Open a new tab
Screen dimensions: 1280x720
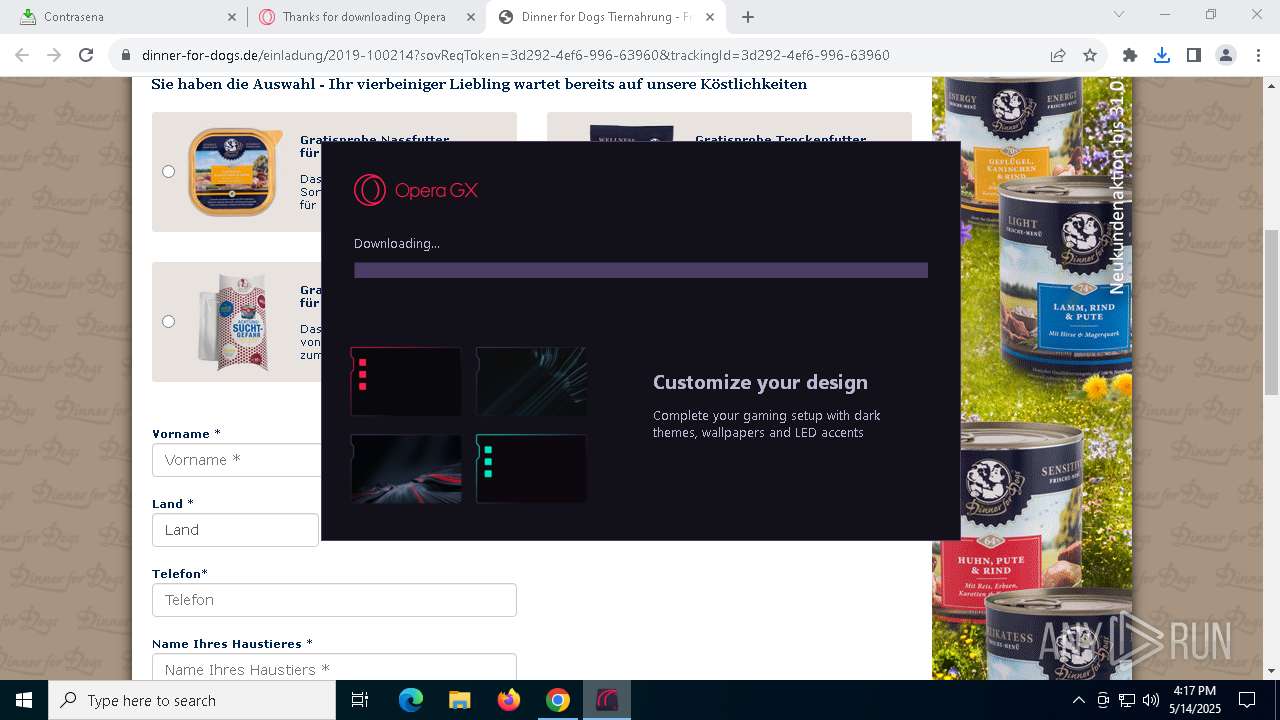tap(748, 17)
